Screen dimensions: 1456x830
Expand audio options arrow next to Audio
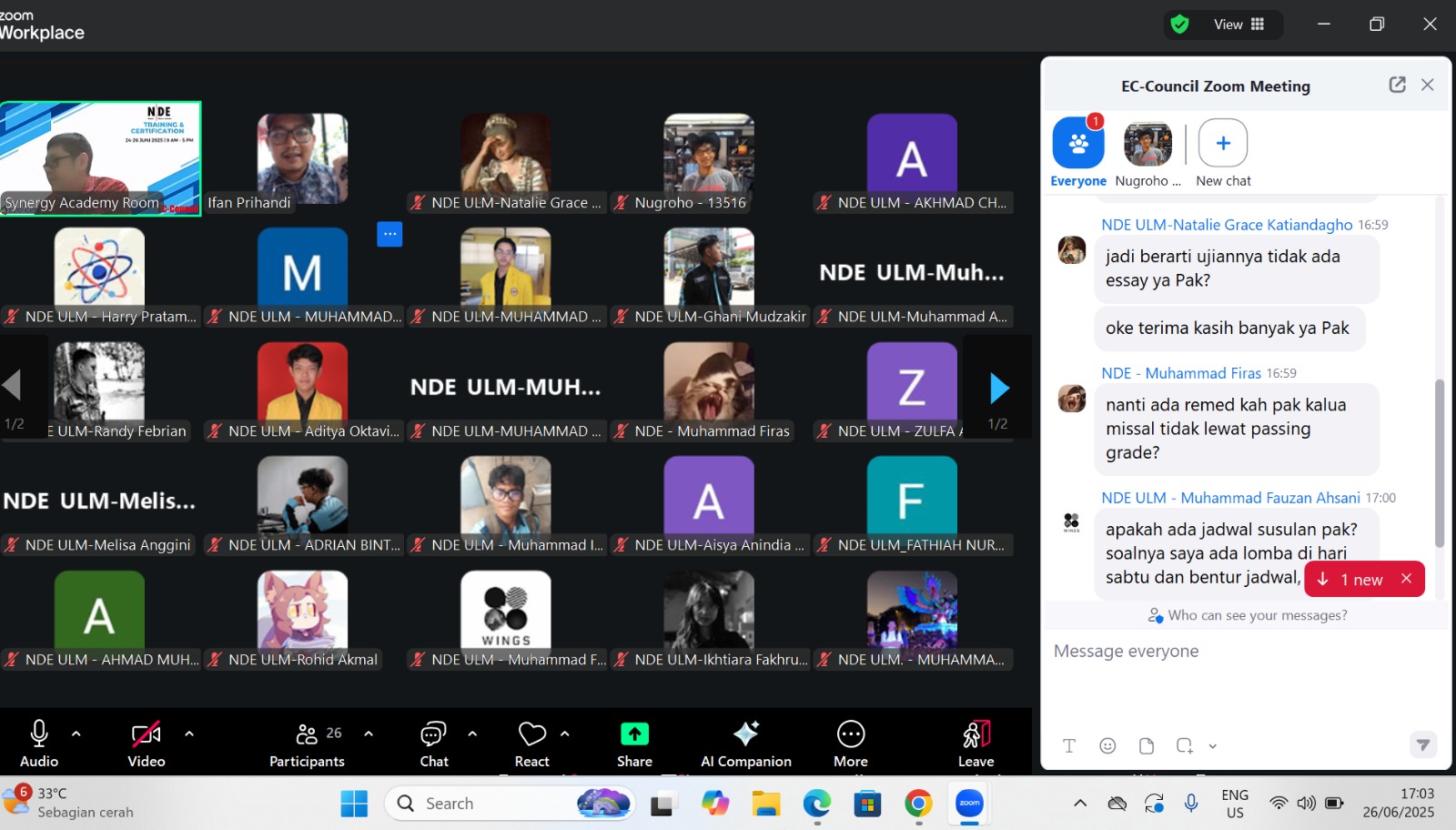coord(76,733)
